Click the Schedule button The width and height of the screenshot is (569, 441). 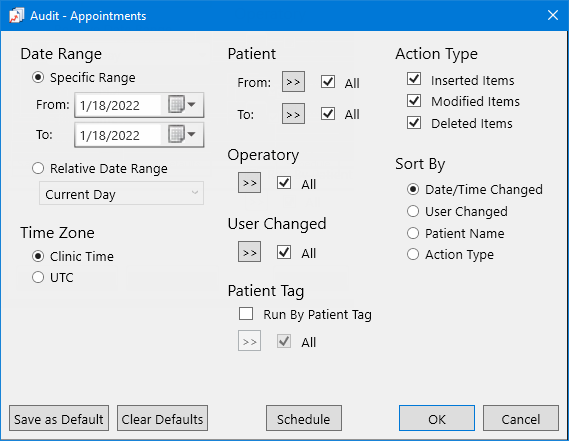pyautogui.click(x=304, y=418)
